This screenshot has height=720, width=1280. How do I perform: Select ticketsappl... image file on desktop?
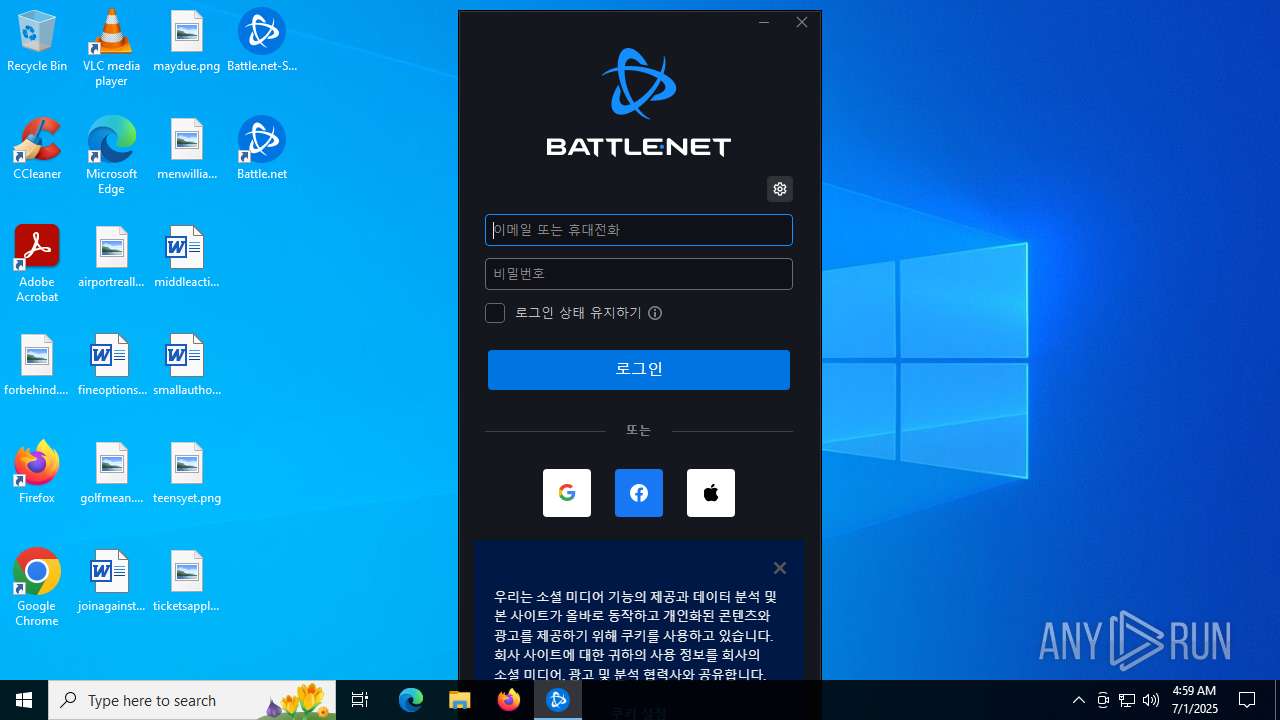(x=187, y=582)
